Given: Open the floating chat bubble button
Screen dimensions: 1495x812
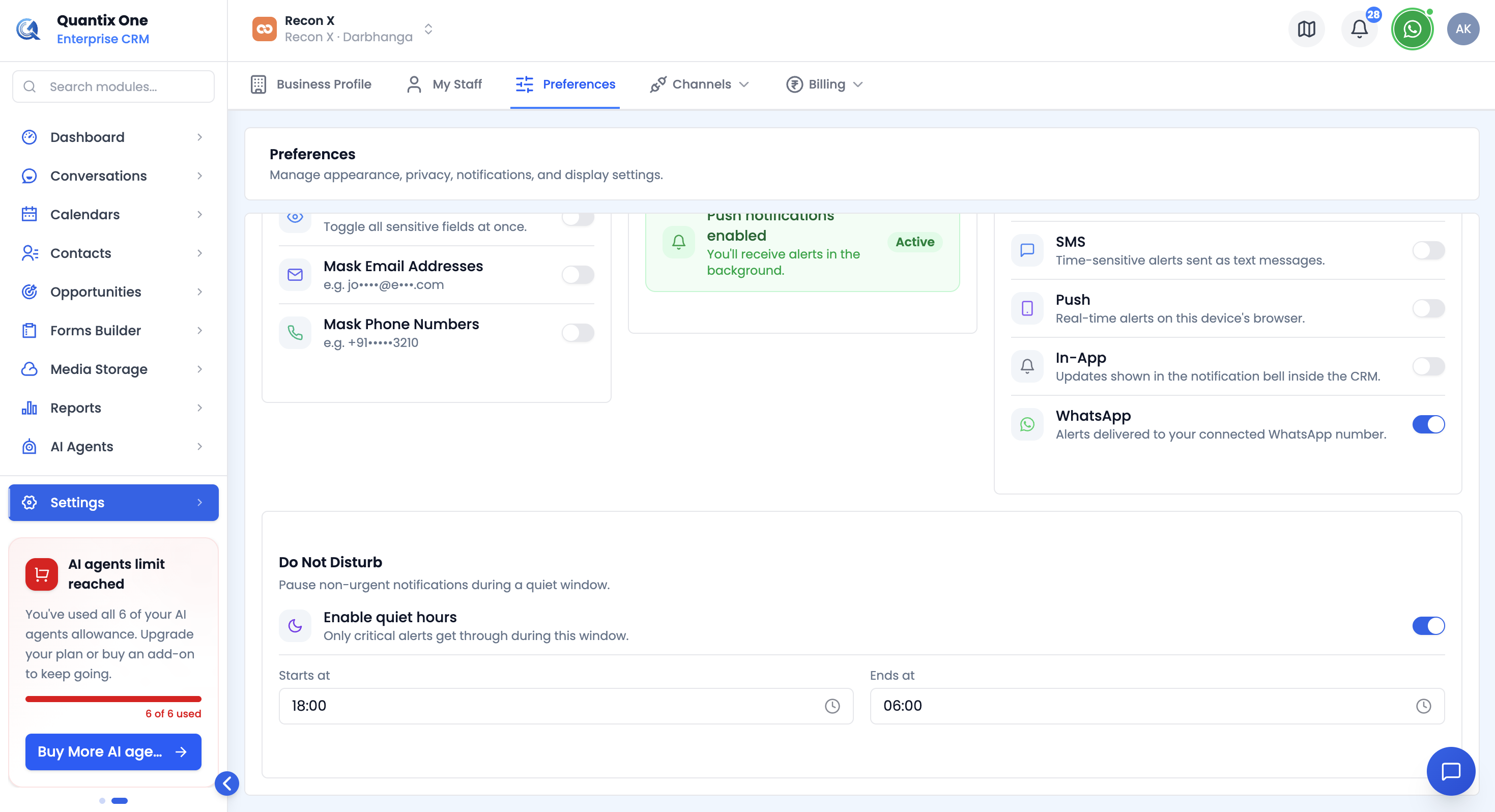Looking at the screenshot, I should [x=1451, y=771].
